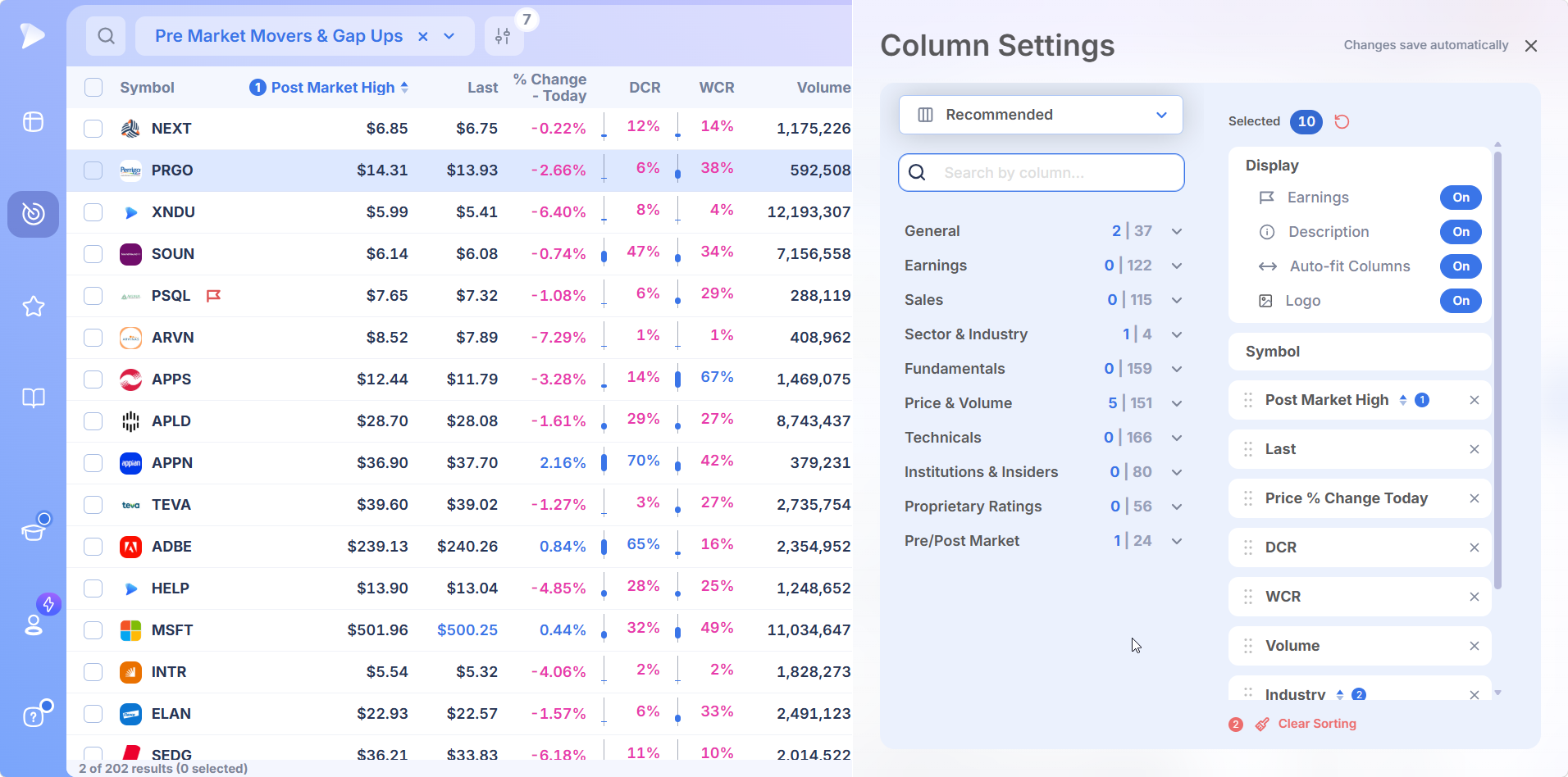This screenshot has width=1568, height=777.
Task: Click the selected columns list scrollbar
Action: click(1497, 370)
